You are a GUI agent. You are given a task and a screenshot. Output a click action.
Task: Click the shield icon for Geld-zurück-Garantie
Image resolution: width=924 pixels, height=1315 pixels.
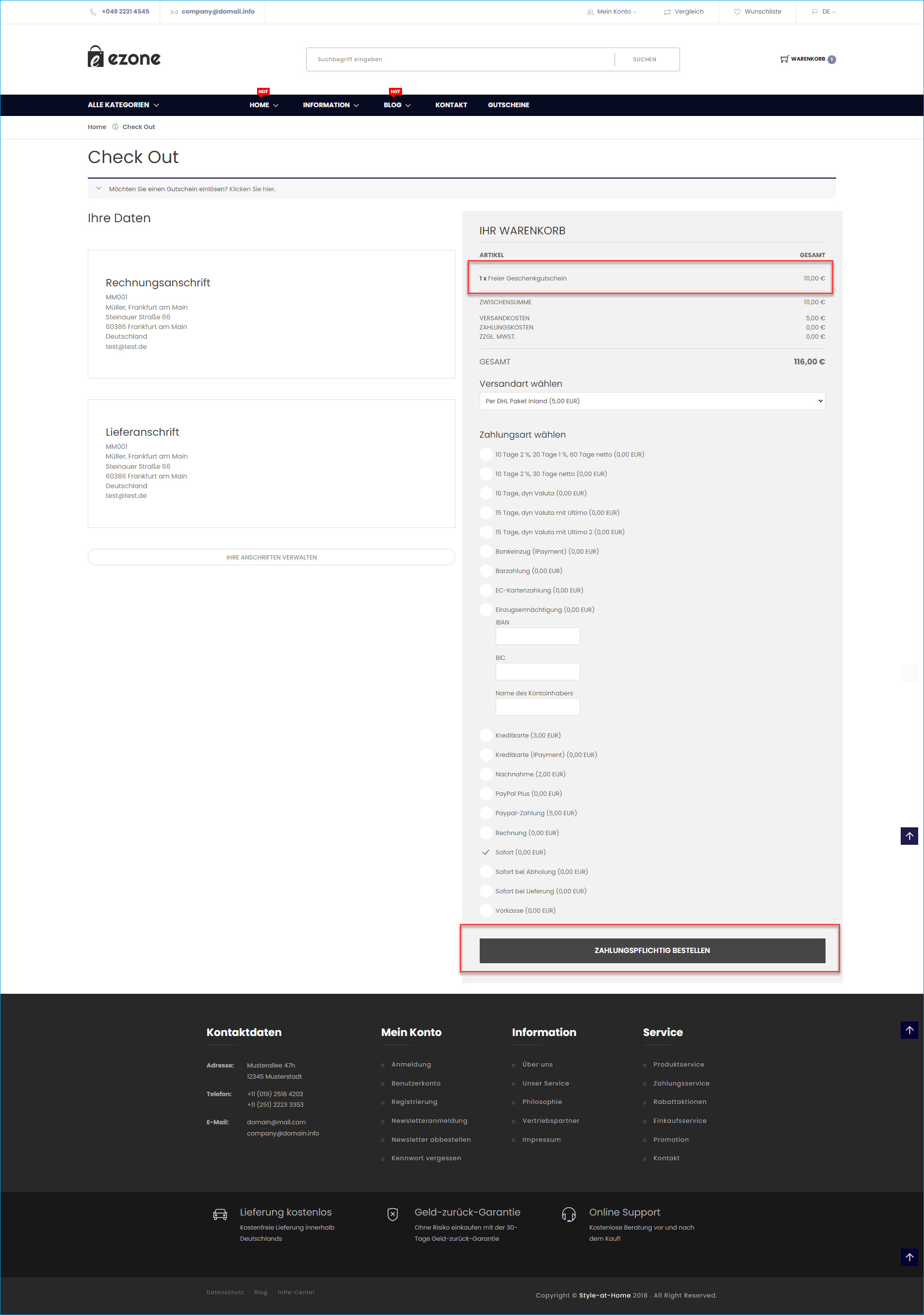393,1214
